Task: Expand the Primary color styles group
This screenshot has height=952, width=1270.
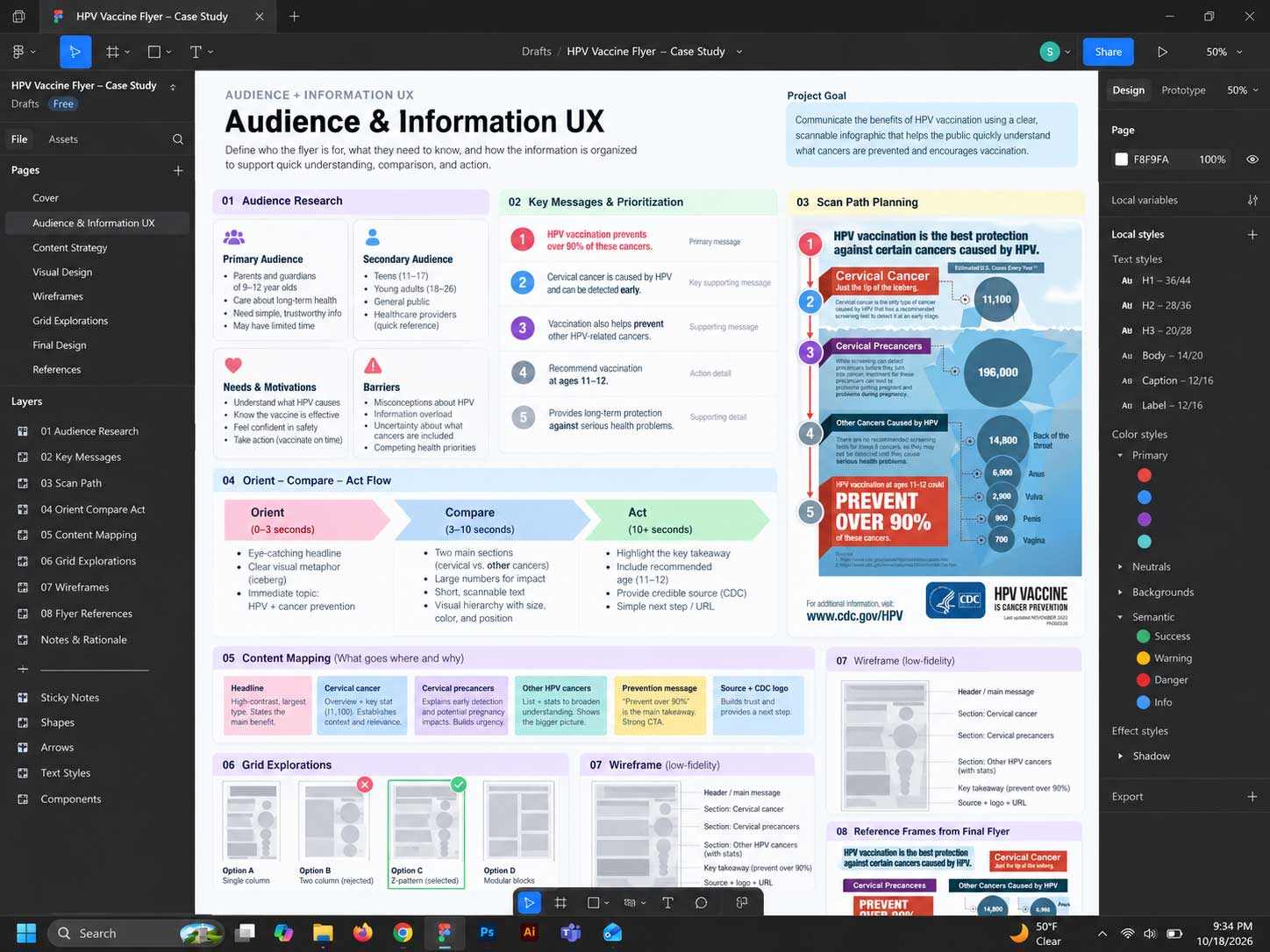Action: [x=1120, y=455]
